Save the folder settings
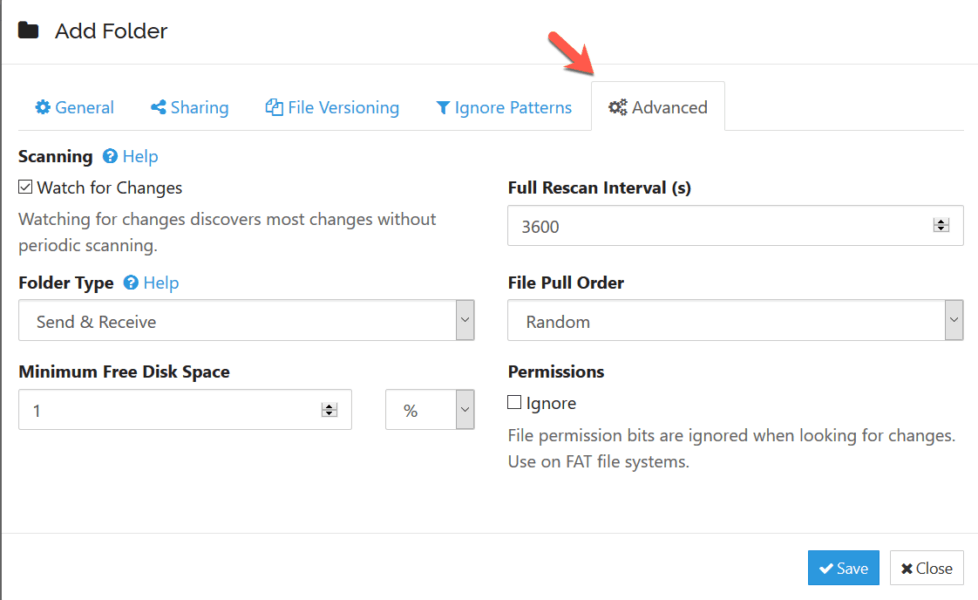The width and height of the screenshot is (978, 600). (x=843, y=568)
